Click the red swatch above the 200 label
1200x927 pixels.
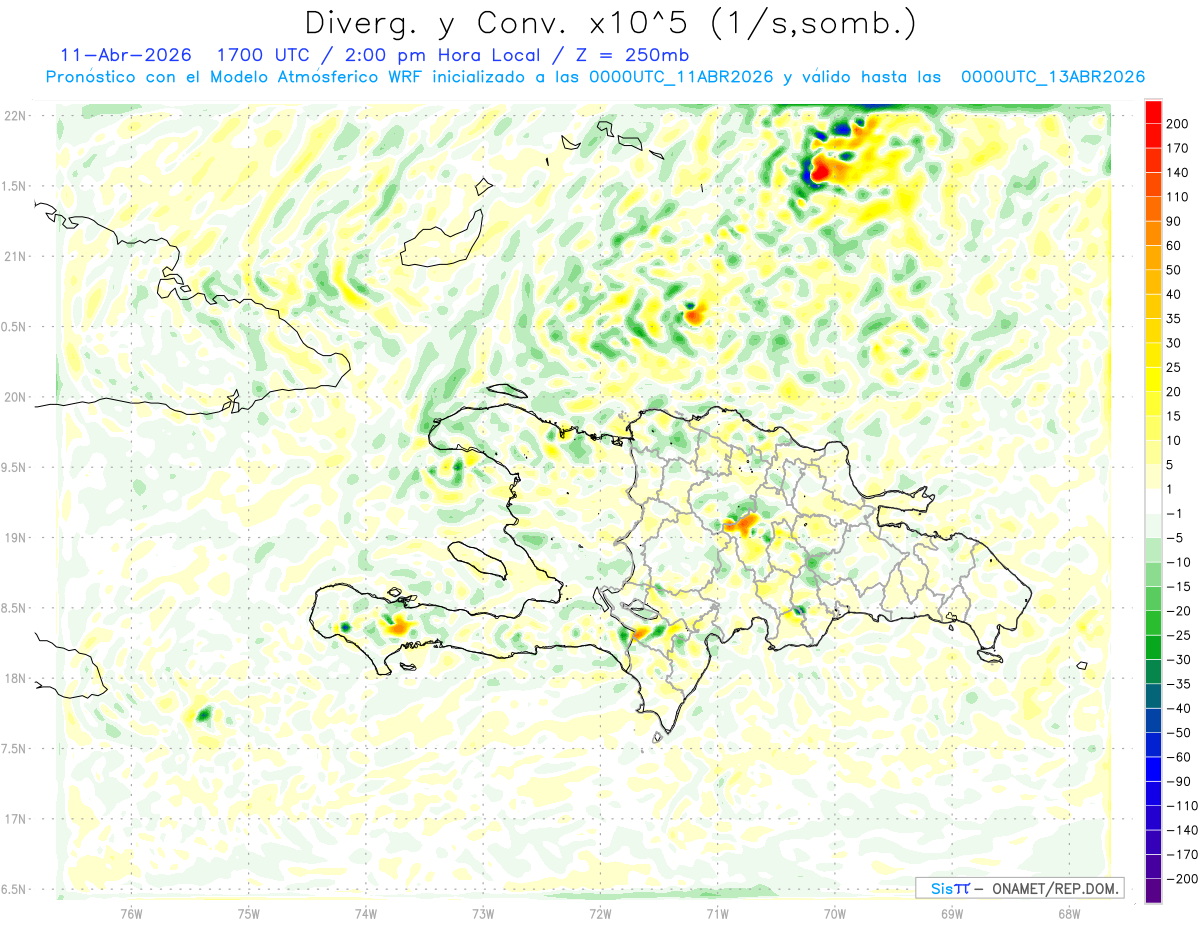pos(1153,110)
